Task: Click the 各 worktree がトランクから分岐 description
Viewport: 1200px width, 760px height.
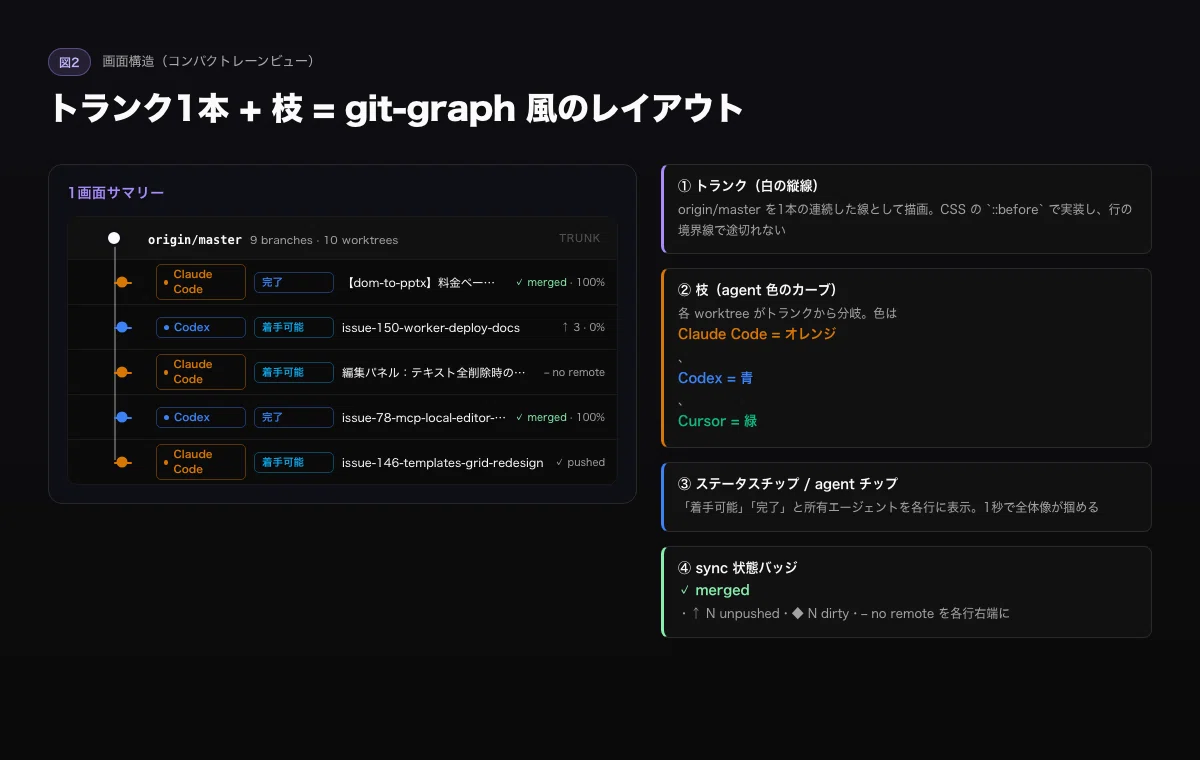Action: point(788,313)
